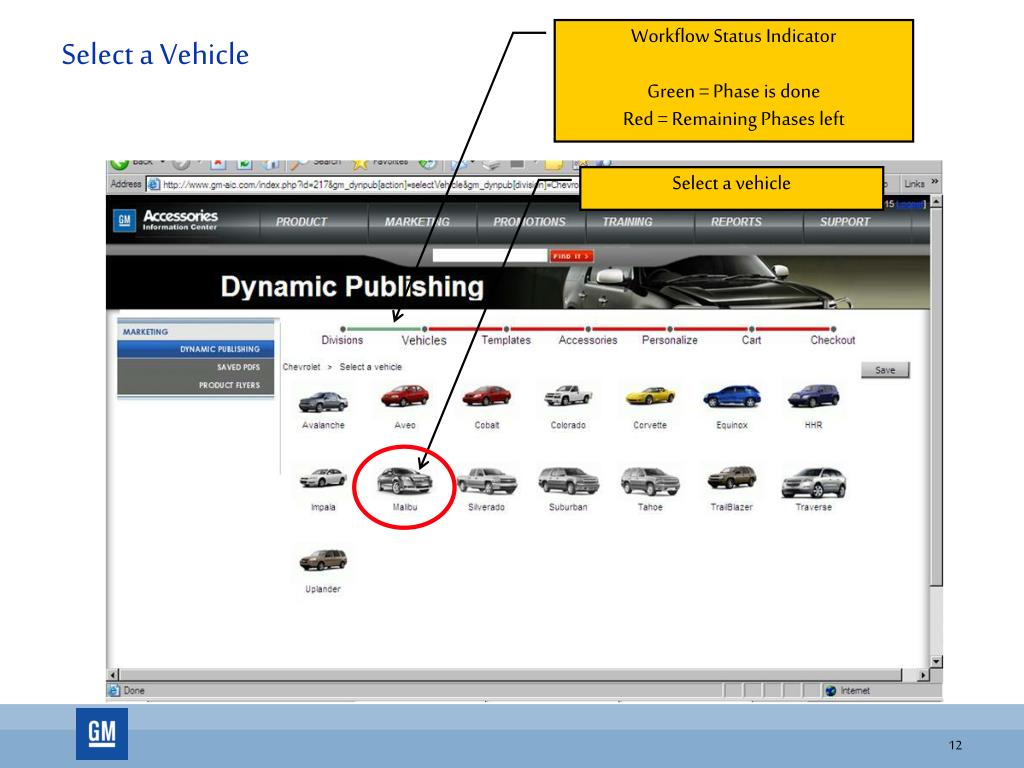
Task: Click the Search magnifier in browser toolbar
Action: coord(299,164)
